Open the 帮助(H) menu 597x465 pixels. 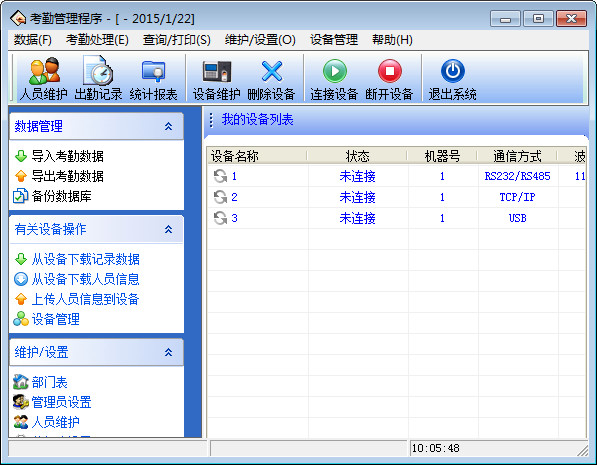[392, 40]
